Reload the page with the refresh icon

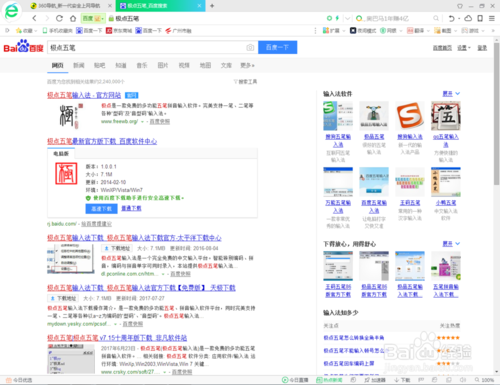click(x=59, y=18)
